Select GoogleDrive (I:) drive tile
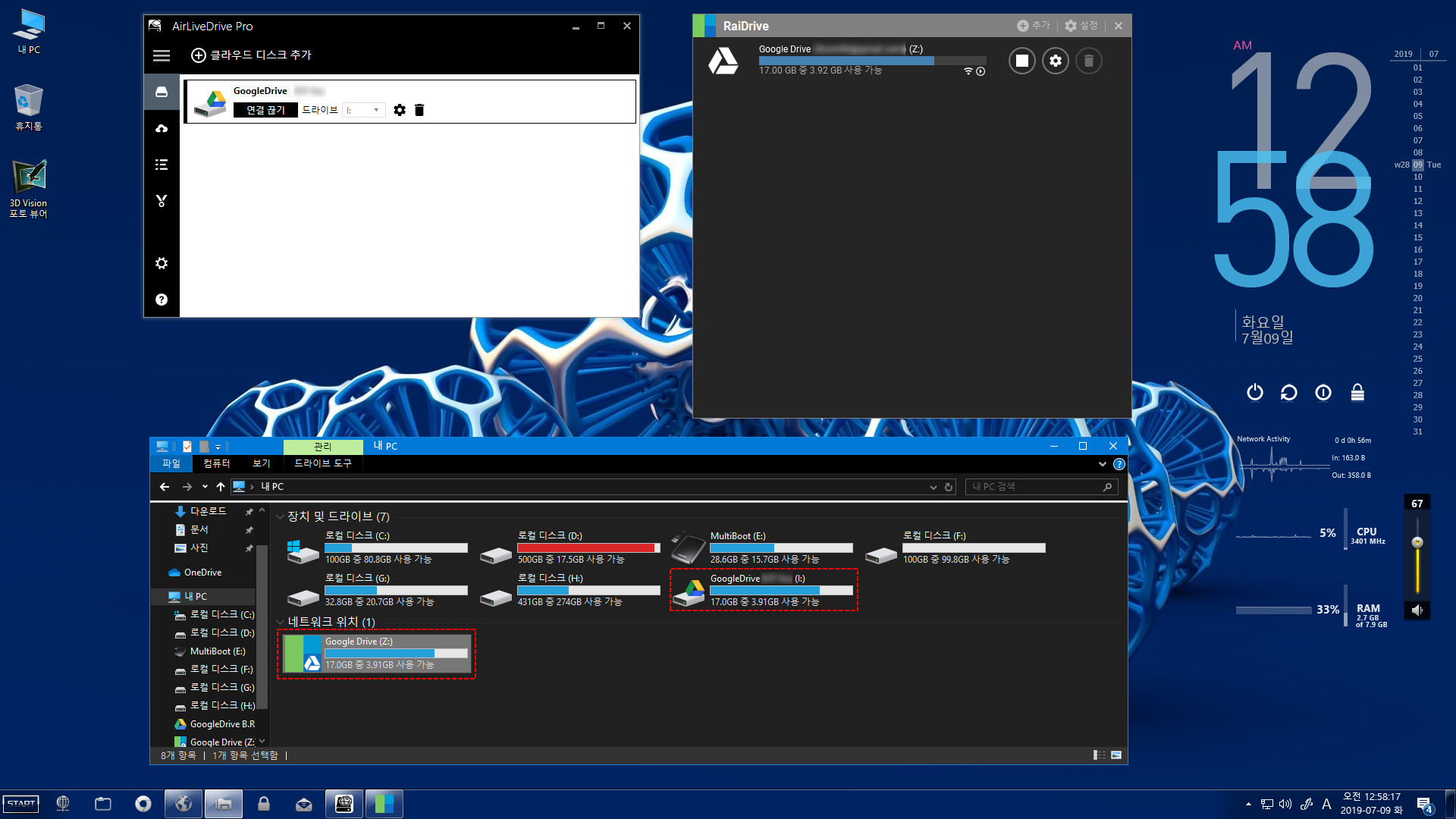The width and height of the screenshot is (1456, 819). [763, 590]
